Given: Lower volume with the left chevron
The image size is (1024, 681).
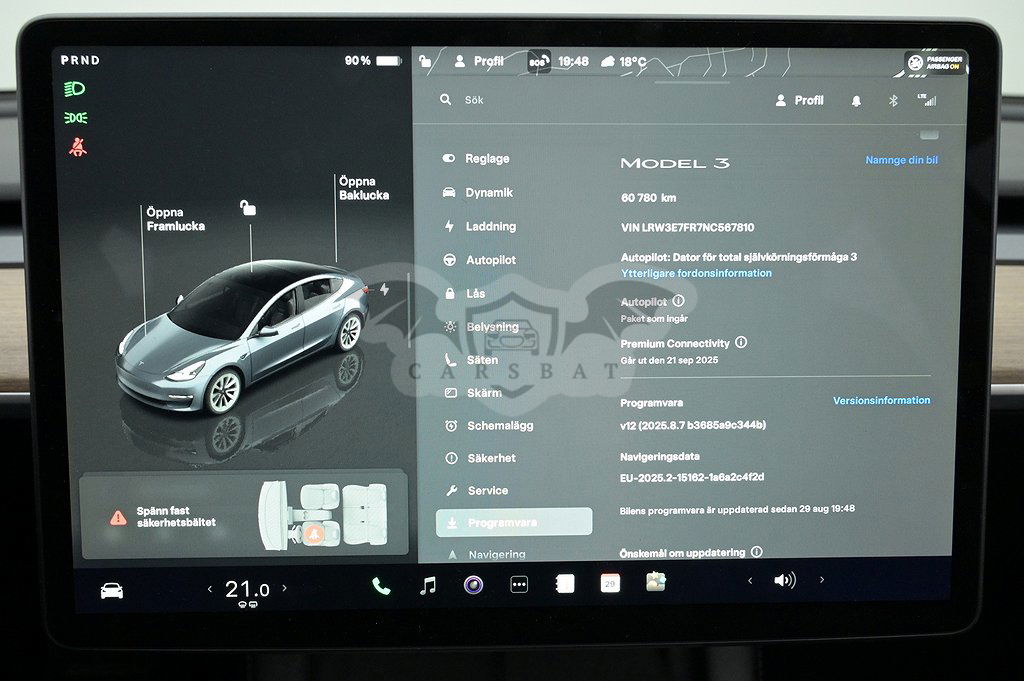Looking at the screenshot, I should [750, 580].
